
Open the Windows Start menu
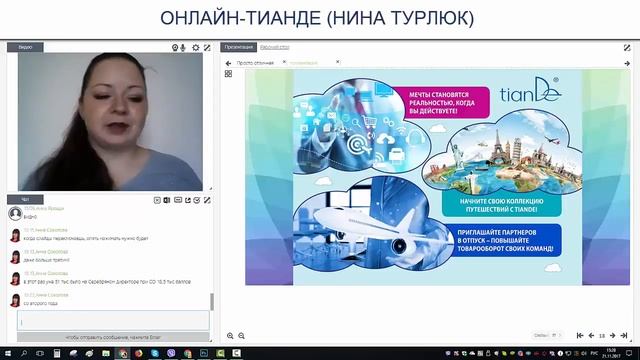[8, 353]
